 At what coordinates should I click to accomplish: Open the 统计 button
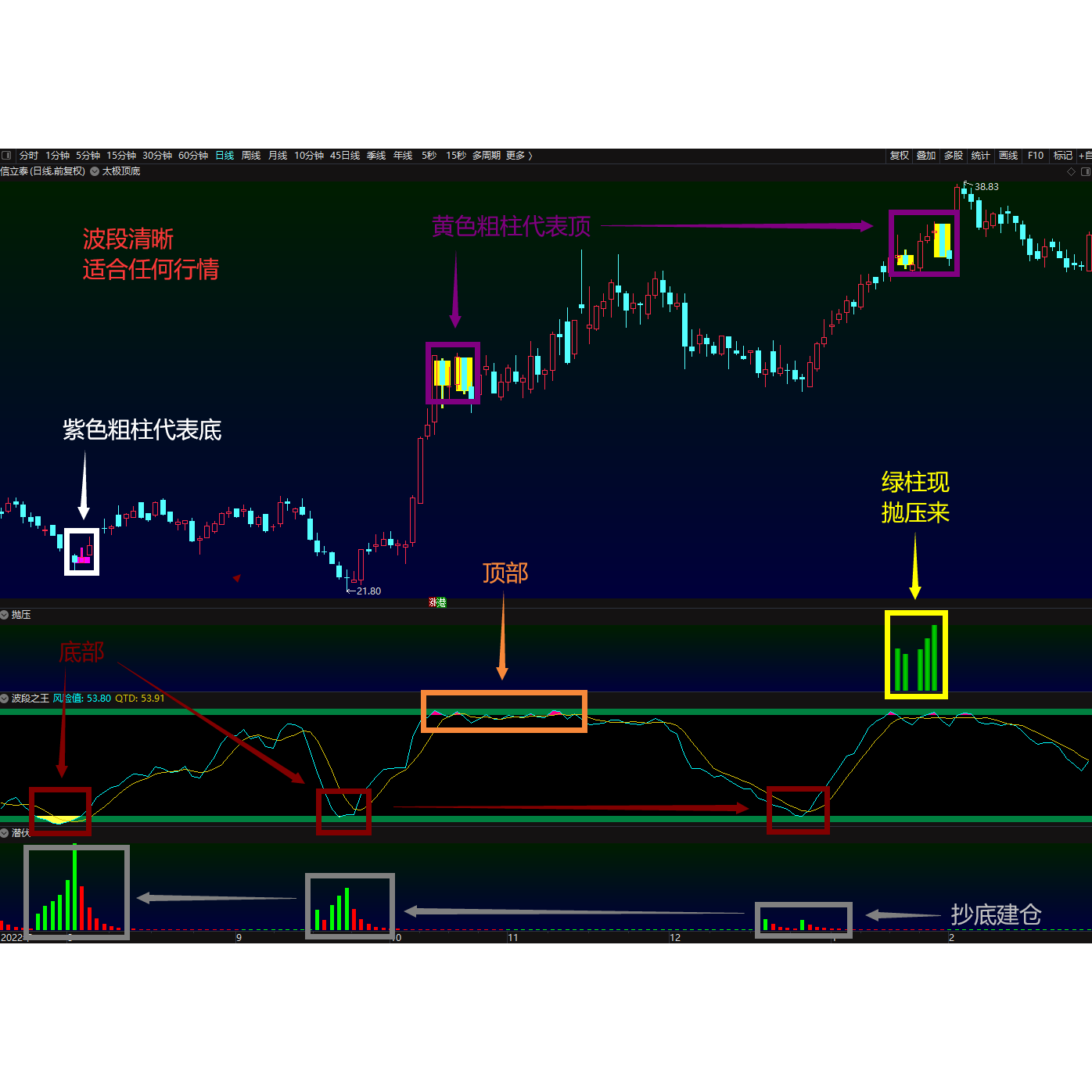[x=981, y=156]
